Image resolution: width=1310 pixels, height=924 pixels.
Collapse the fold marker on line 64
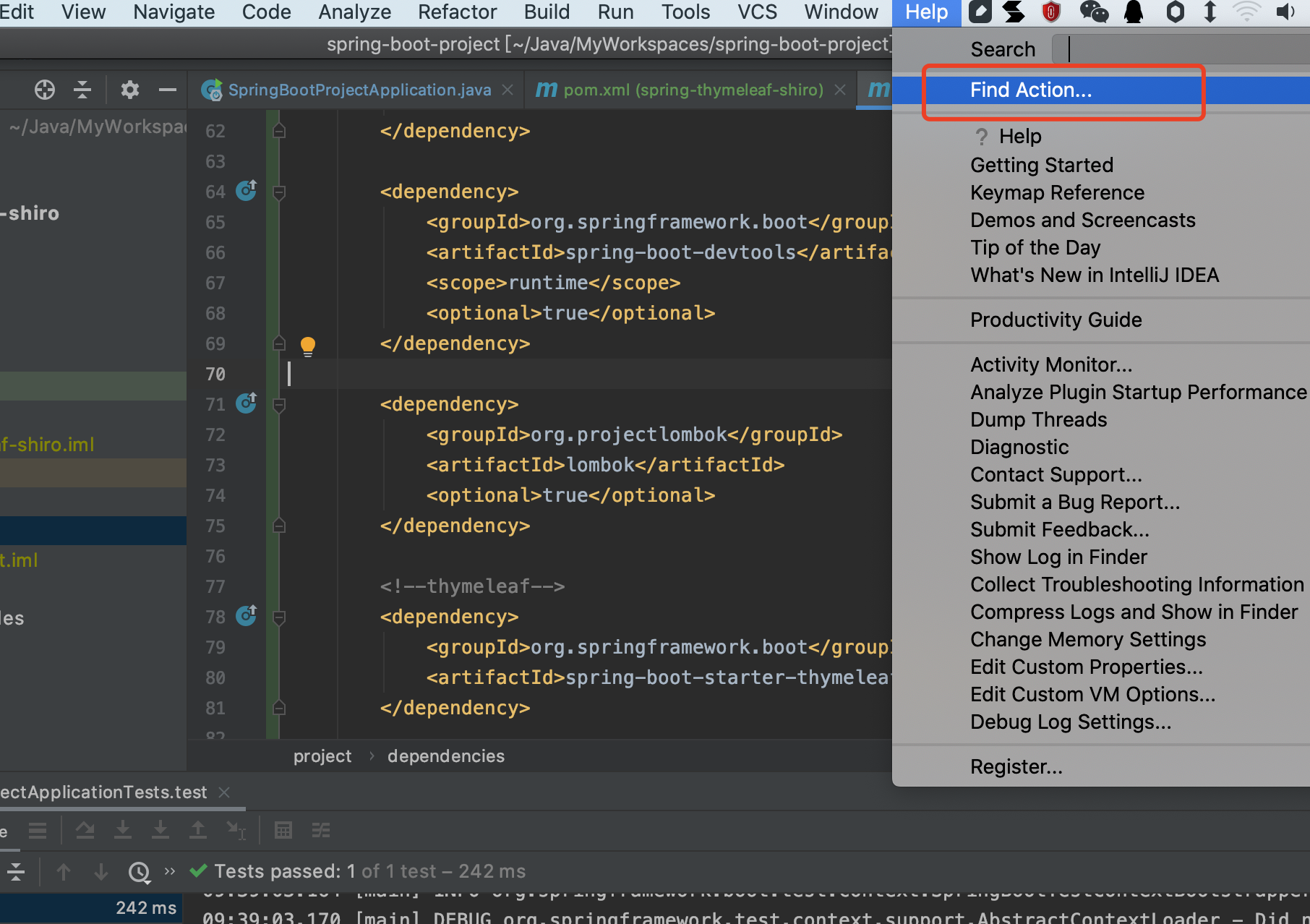click(279, 192)
